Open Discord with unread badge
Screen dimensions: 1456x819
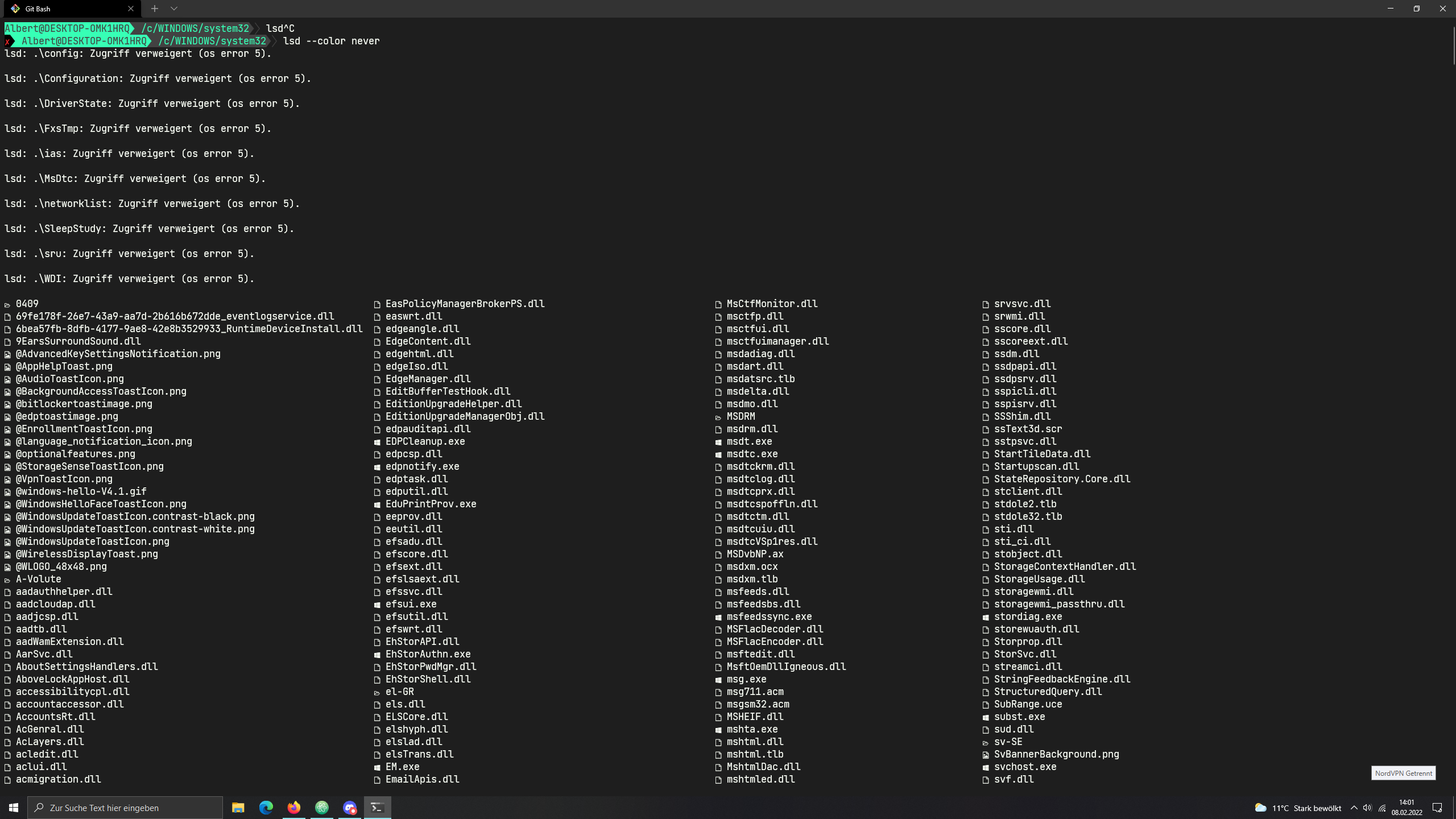(349, 807)
